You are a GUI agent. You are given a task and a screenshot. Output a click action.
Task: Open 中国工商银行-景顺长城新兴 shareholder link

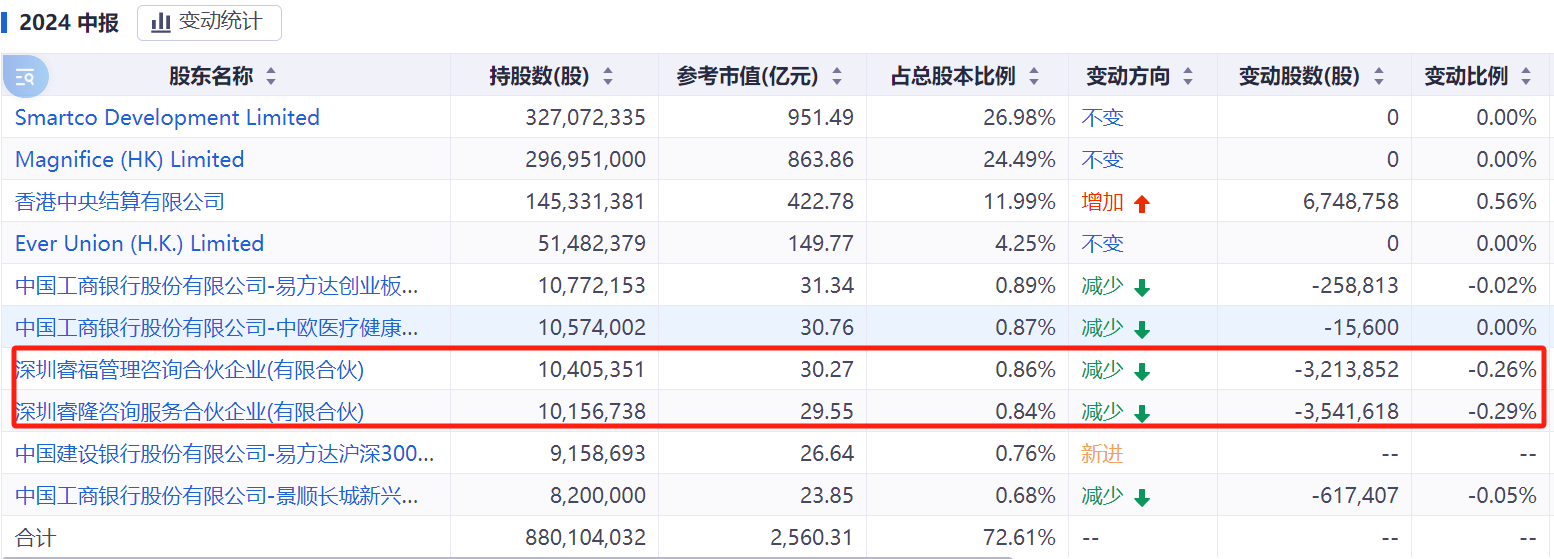tap(217, 495)
